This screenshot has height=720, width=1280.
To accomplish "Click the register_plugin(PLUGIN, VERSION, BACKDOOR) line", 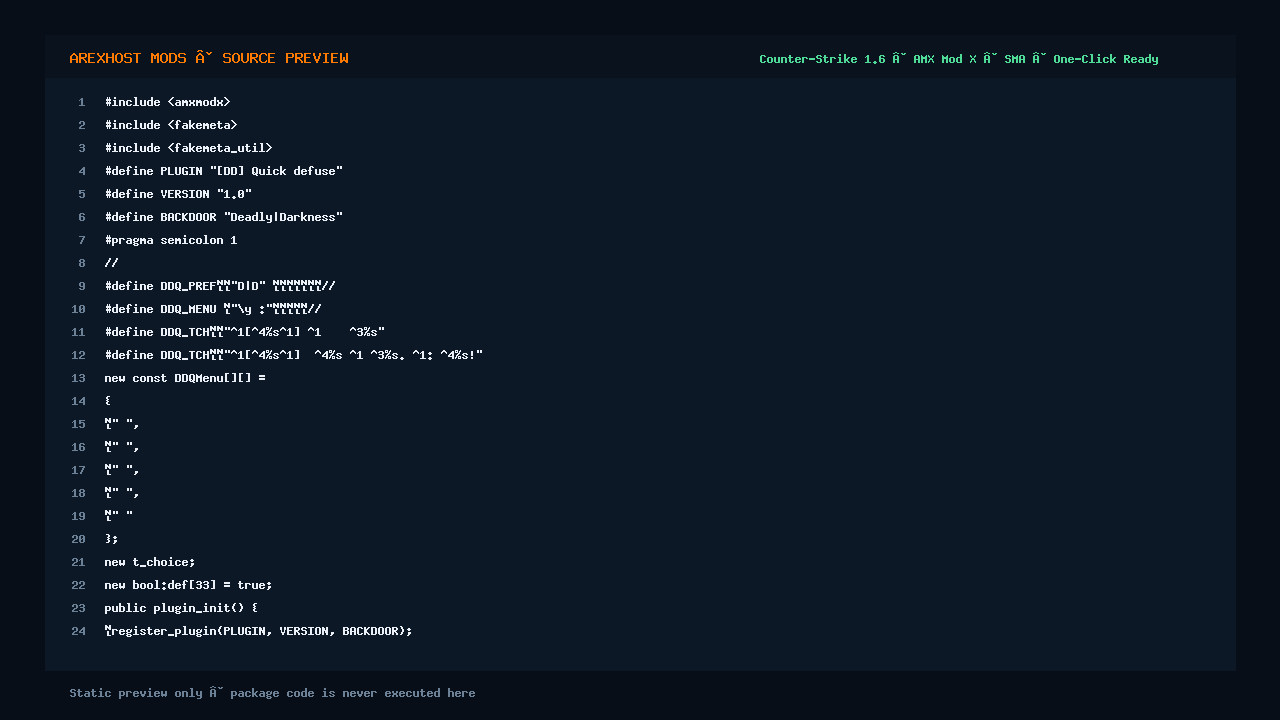I will [x=258, y=631].
